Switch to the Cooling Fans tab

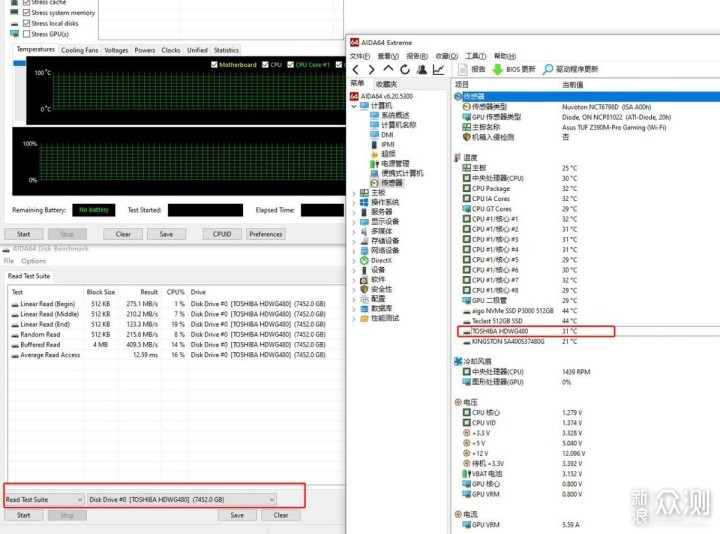coord(79,50)
